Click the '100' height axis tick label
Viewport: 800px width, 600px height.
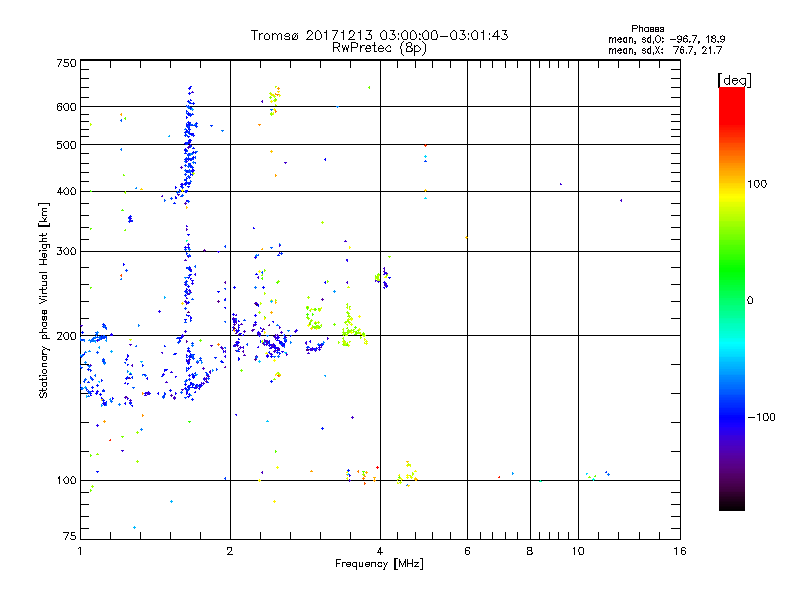(x=66, y=481)
